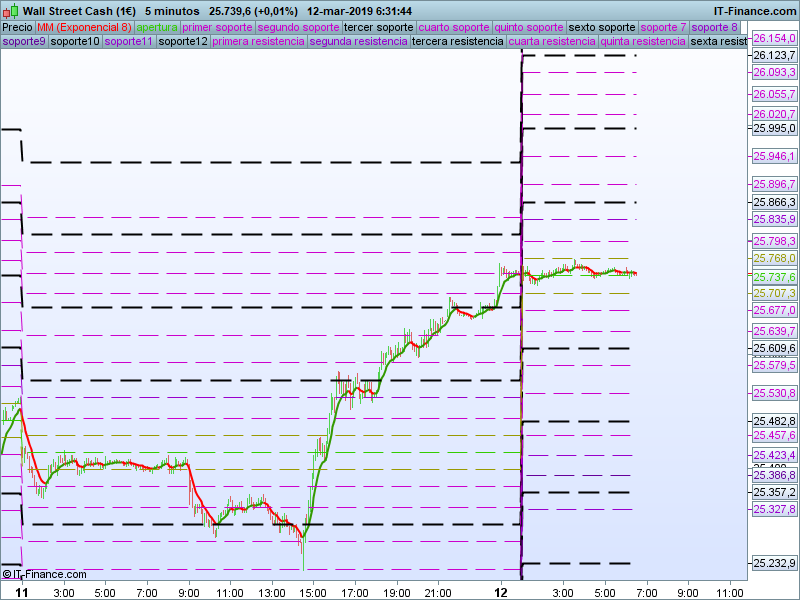Click the segundo soporte legend label
The image size is (800, 600).
298,27
